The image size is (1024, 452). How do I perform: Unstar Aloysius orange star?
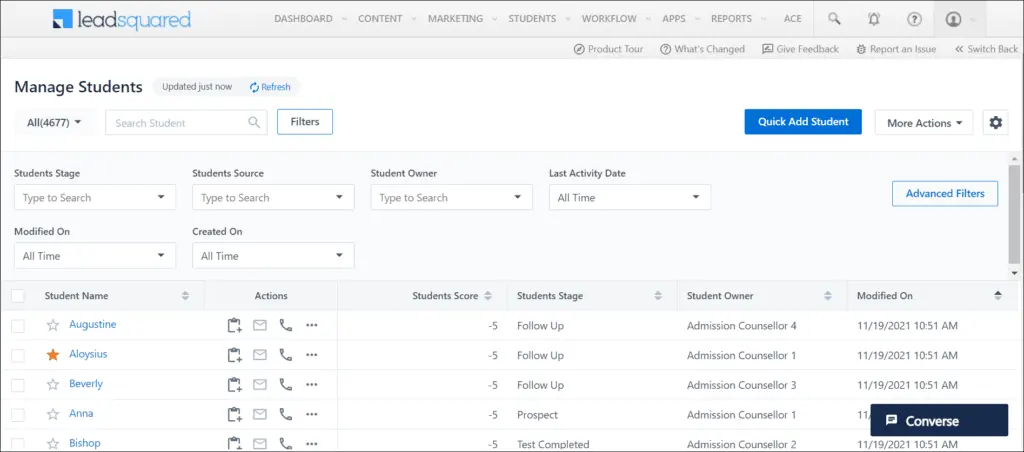53,355
